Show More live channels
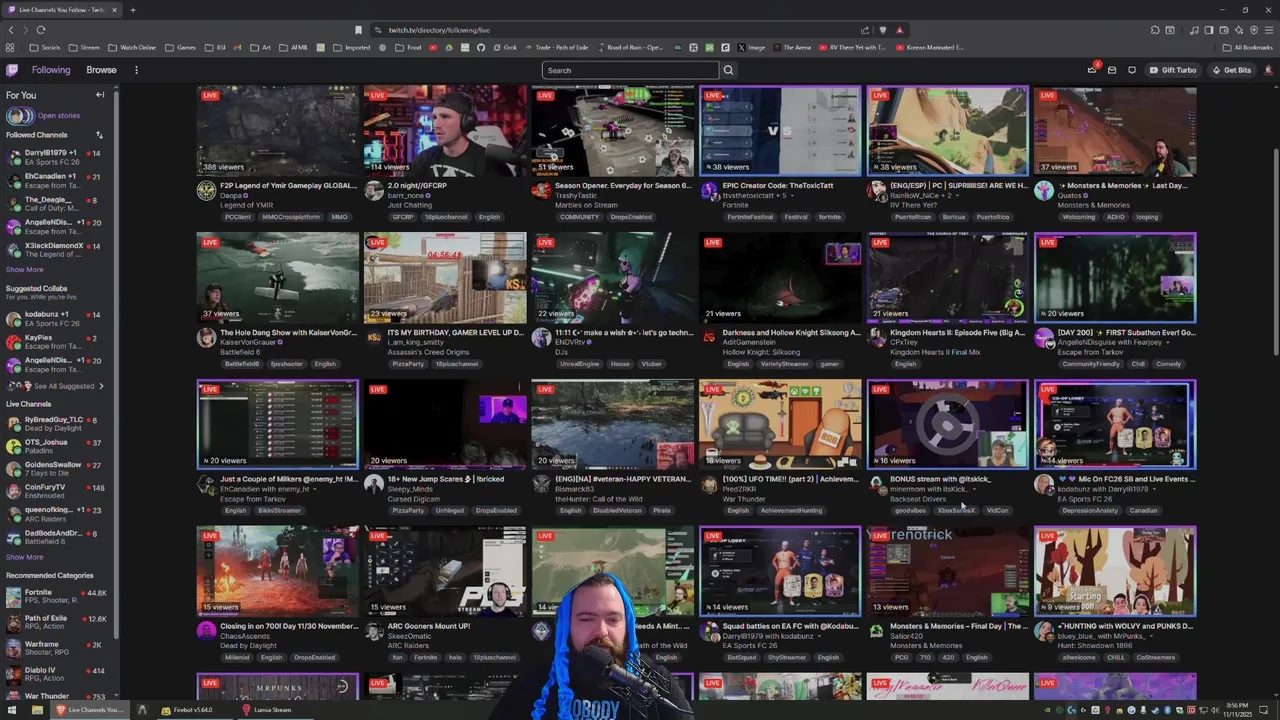Screen dimensions: 1280x720 click(25, 557)
